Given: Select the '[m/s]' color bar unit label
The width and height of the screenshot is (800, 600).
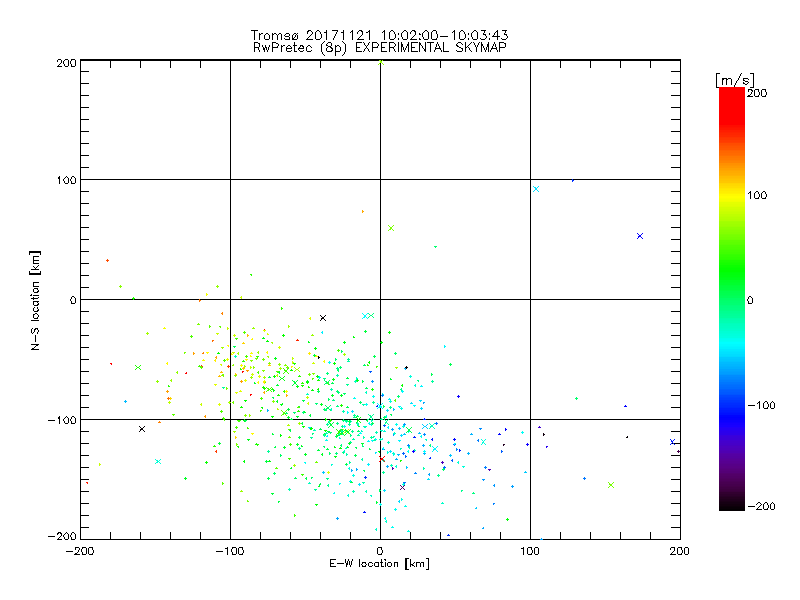Looking at the screenshot, I should [x=735, y=80].
